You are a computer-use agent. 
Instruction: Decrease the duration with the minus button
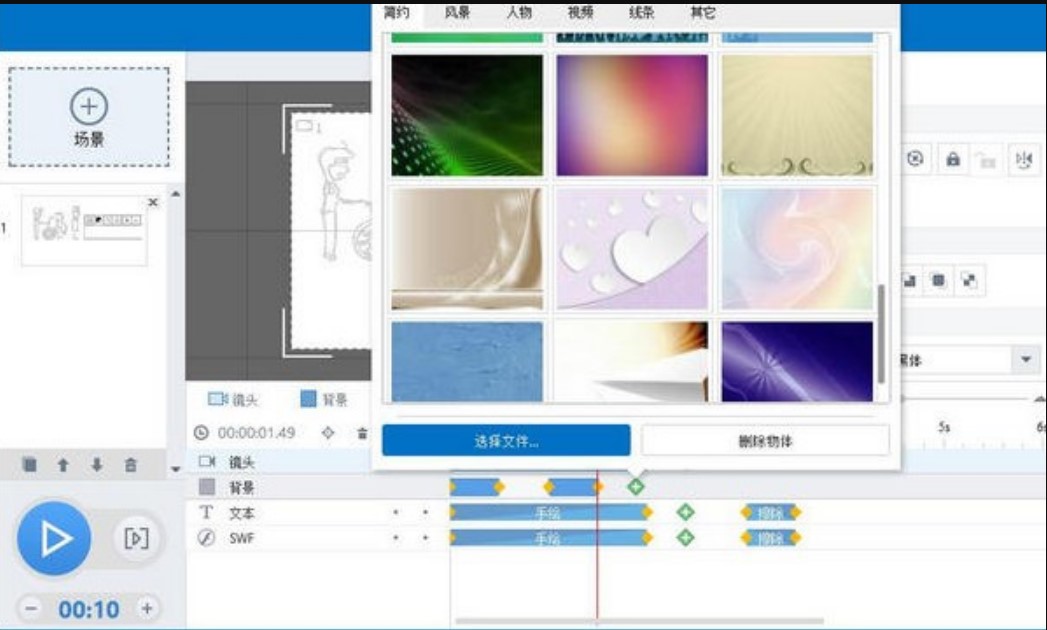[30, 608]
